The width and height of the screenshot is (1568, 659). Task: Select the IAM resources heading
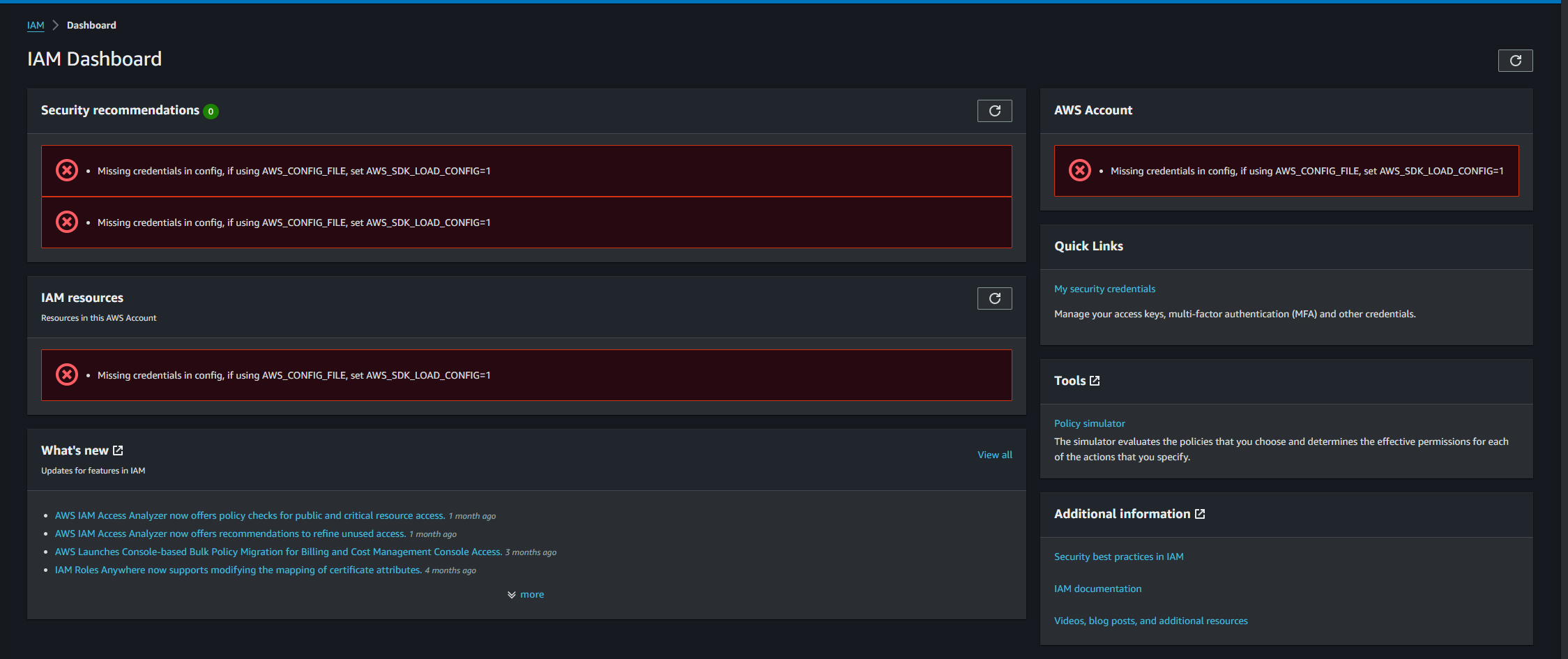point(82,298)
